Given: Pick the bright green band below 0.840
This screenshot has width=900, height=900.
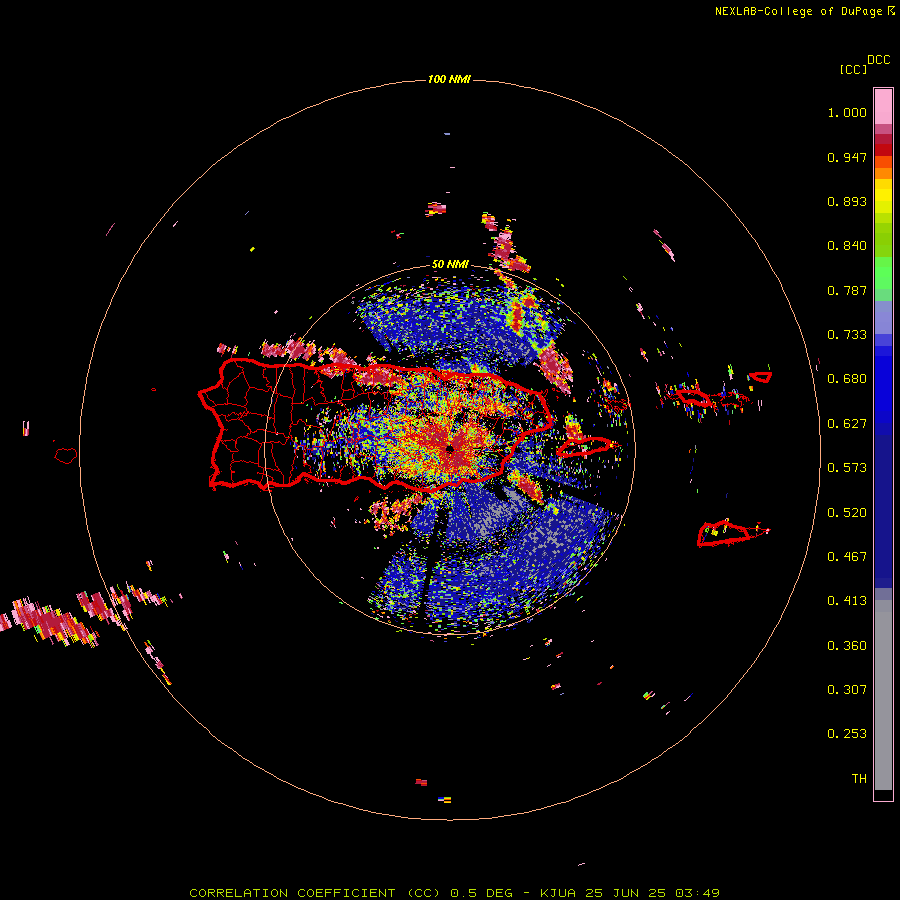Looking at the screenshot, I should (x=883, y=273).
